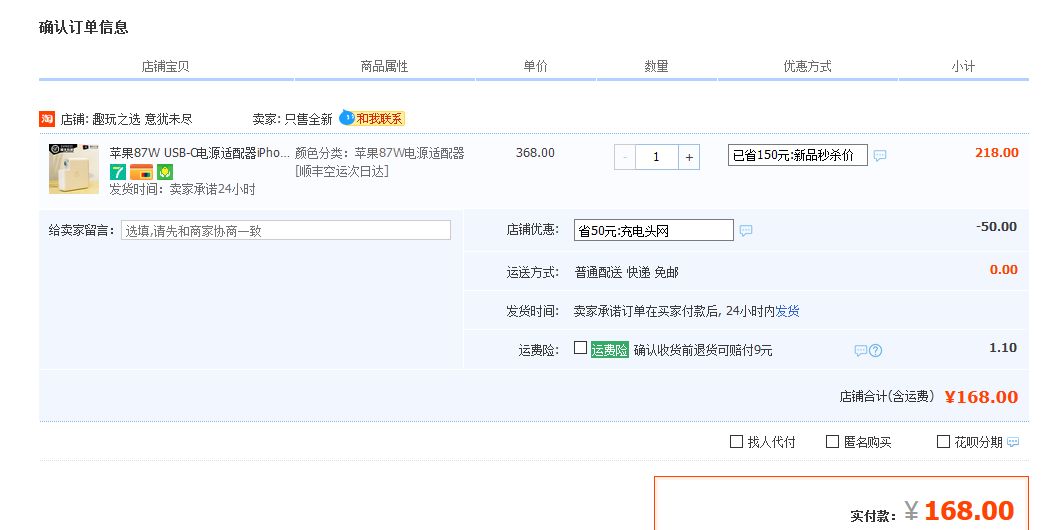Viewport: 1060px width, 530px height.
Task: Click the orange Taobao shop icon
Action: 47,119
